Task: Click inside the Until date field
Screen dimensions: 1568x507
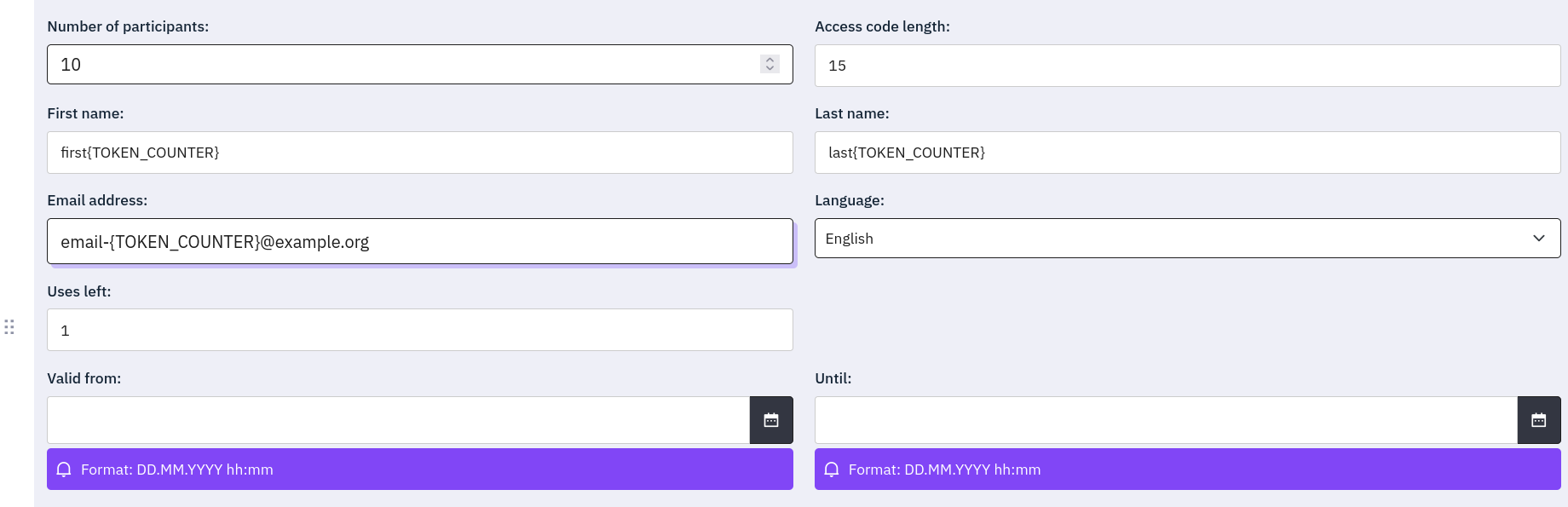Action: pos(1166,420)
